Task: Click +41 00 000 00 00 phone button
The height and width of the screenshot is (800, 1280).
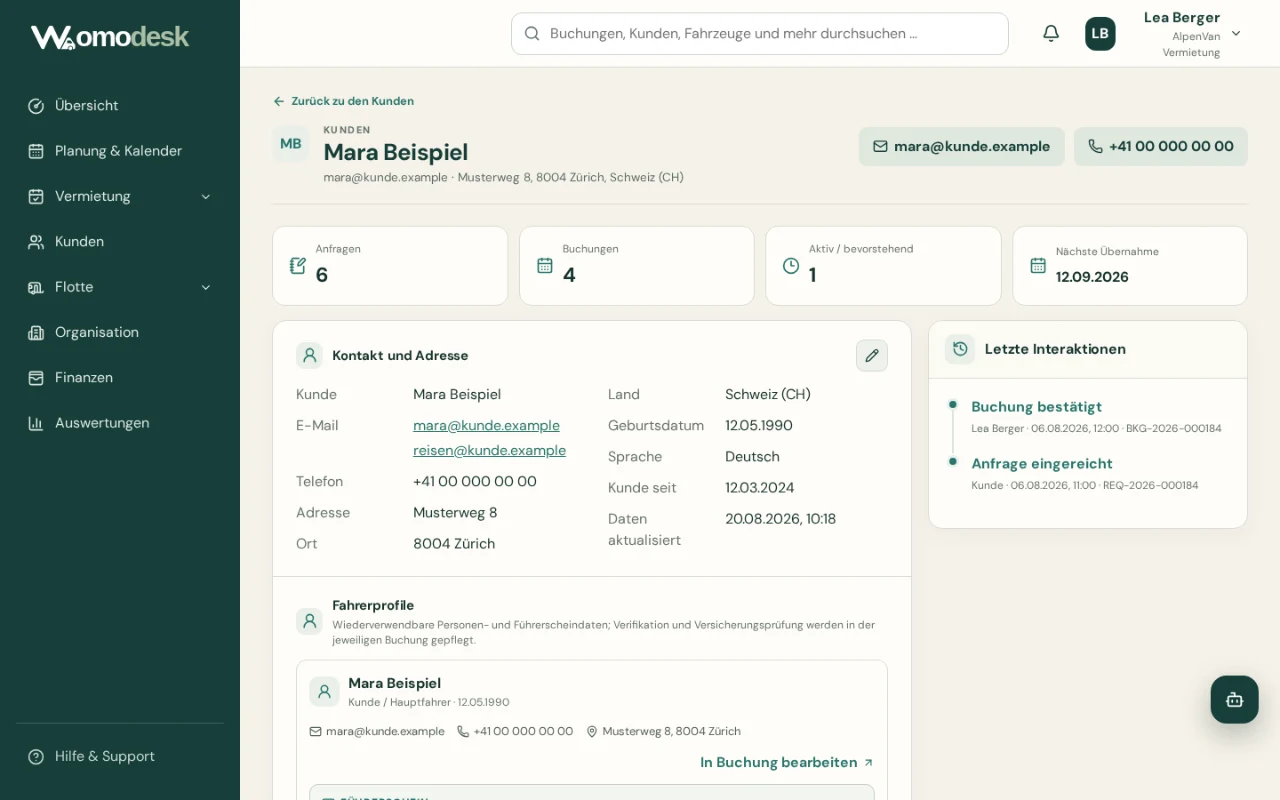Action: [1160, 146]
